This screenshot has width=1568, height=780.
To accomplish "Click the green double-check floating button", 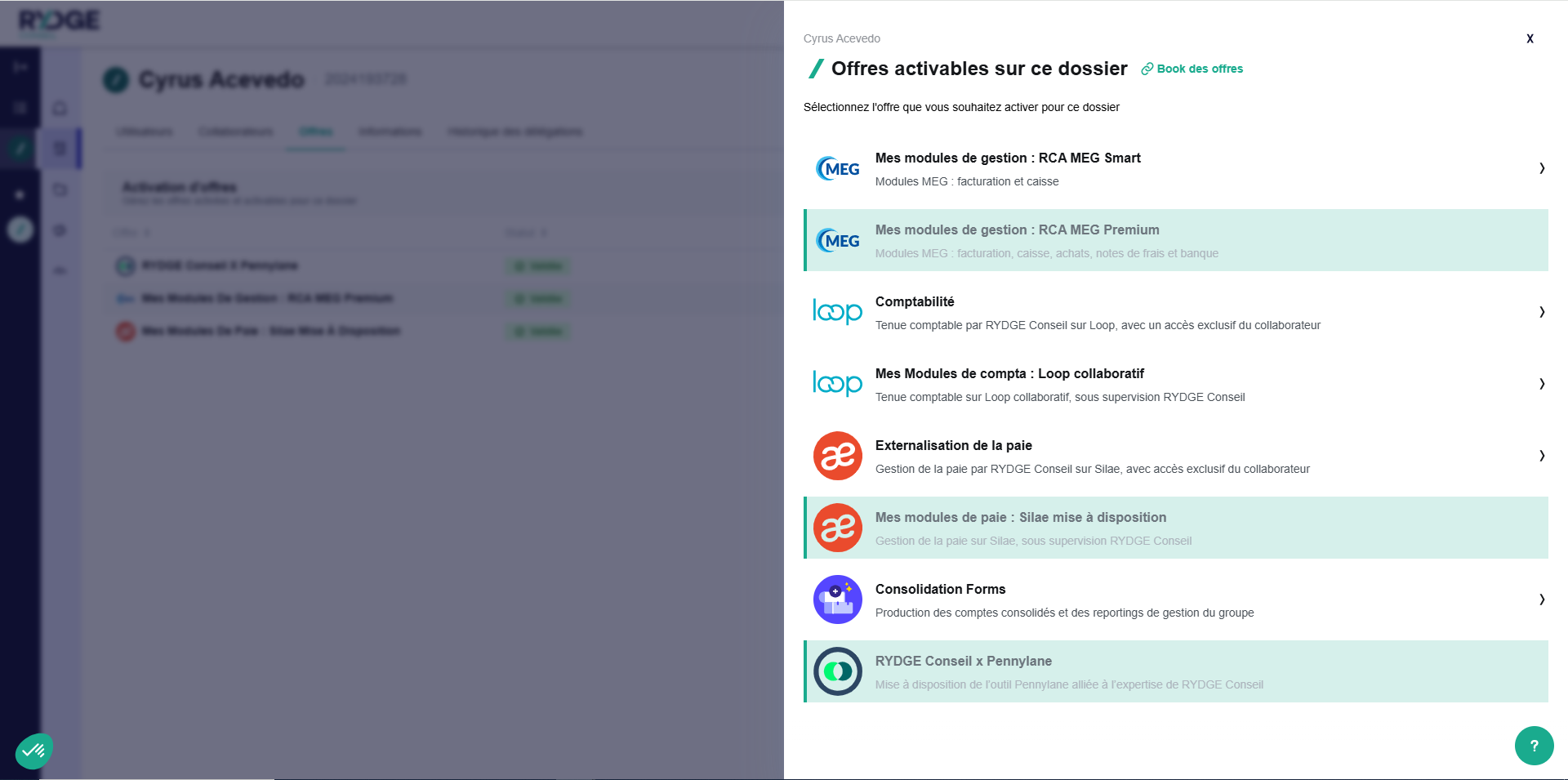I will pos(34,751).
